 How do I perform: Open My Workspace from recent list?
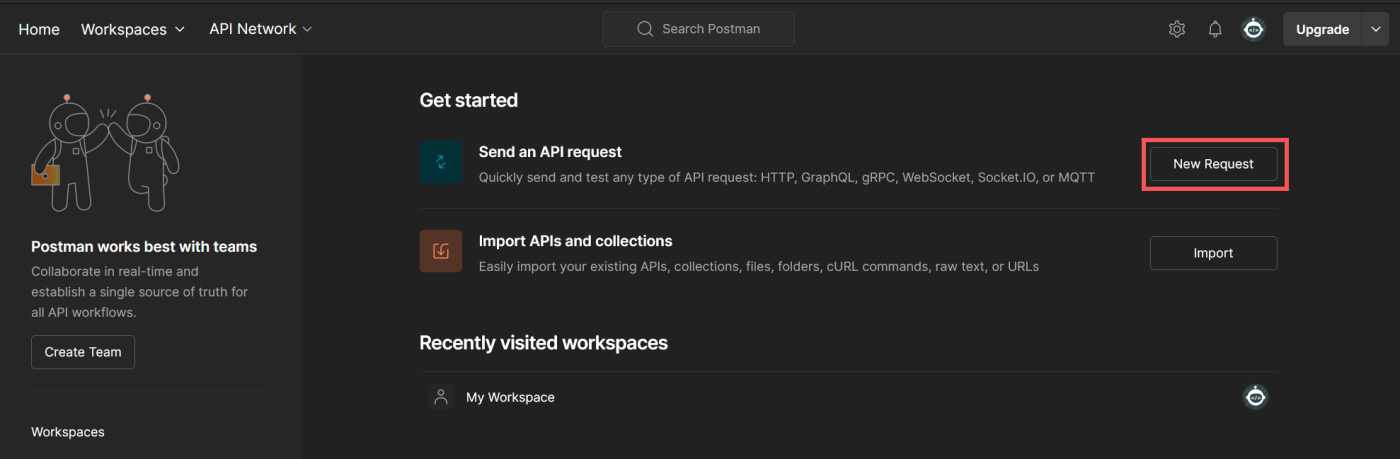[510, 397]
